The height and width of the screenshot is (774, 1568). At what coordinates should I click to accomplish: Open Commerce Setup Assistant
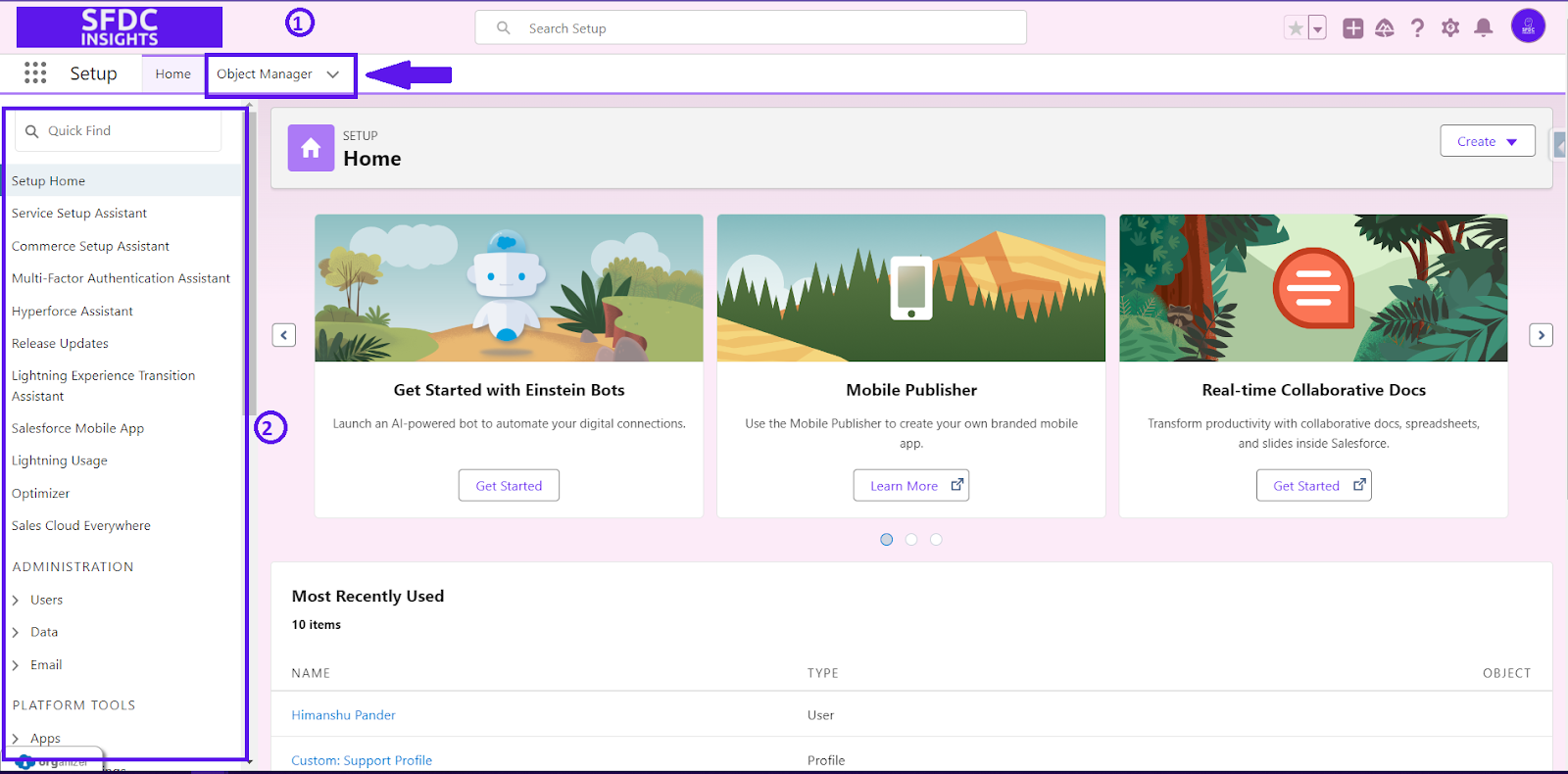tap(90, 246)
